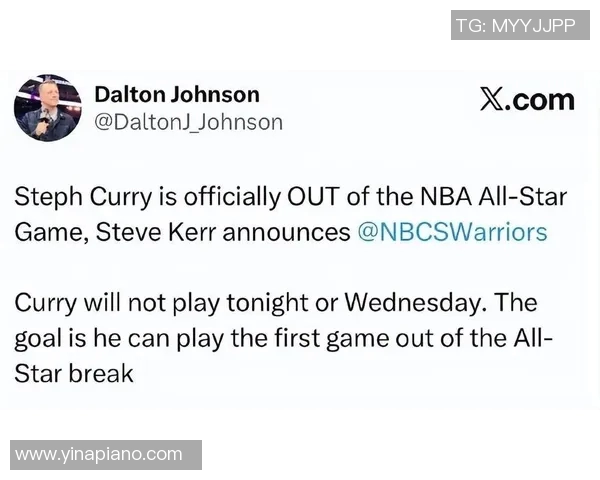
Task: Click the Dalton Johnson display name
Action: [176, 94]
